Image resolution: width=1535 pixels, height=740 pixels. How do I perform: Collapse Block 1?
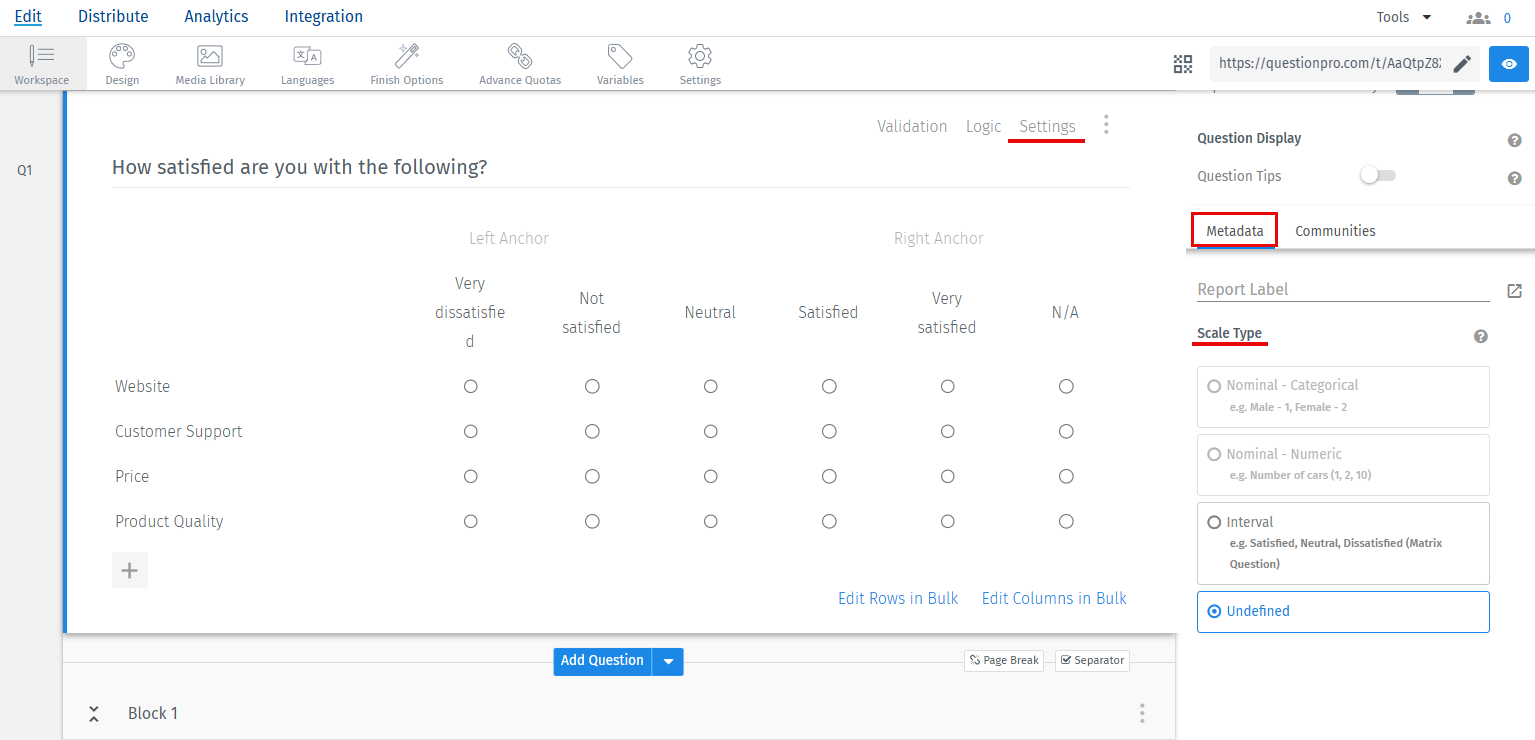(93, 713)
